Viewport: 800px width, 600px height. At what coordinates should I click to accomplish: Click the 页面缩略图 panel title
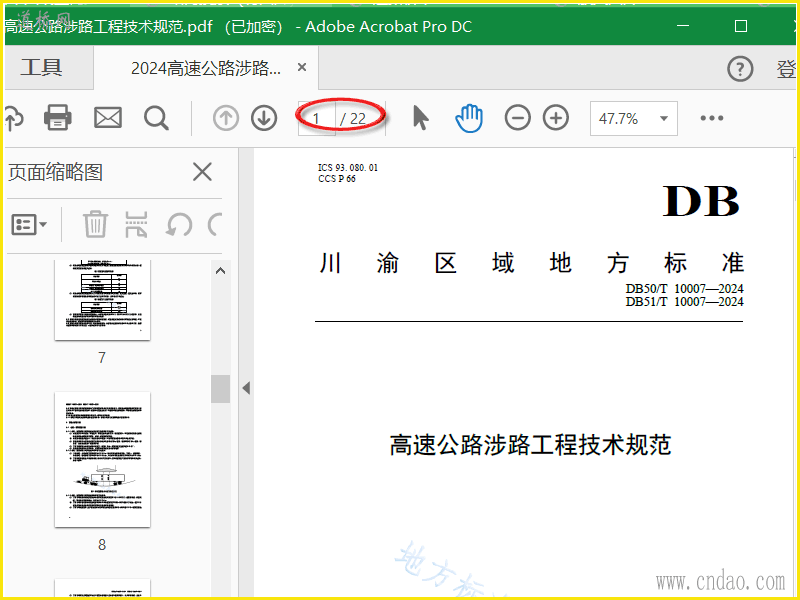[56, 172]
